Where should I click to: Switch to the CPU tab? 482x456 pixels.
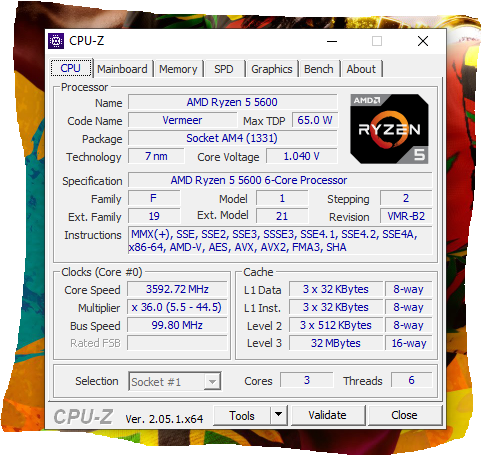pyautogui.click(x=71, y=68)
